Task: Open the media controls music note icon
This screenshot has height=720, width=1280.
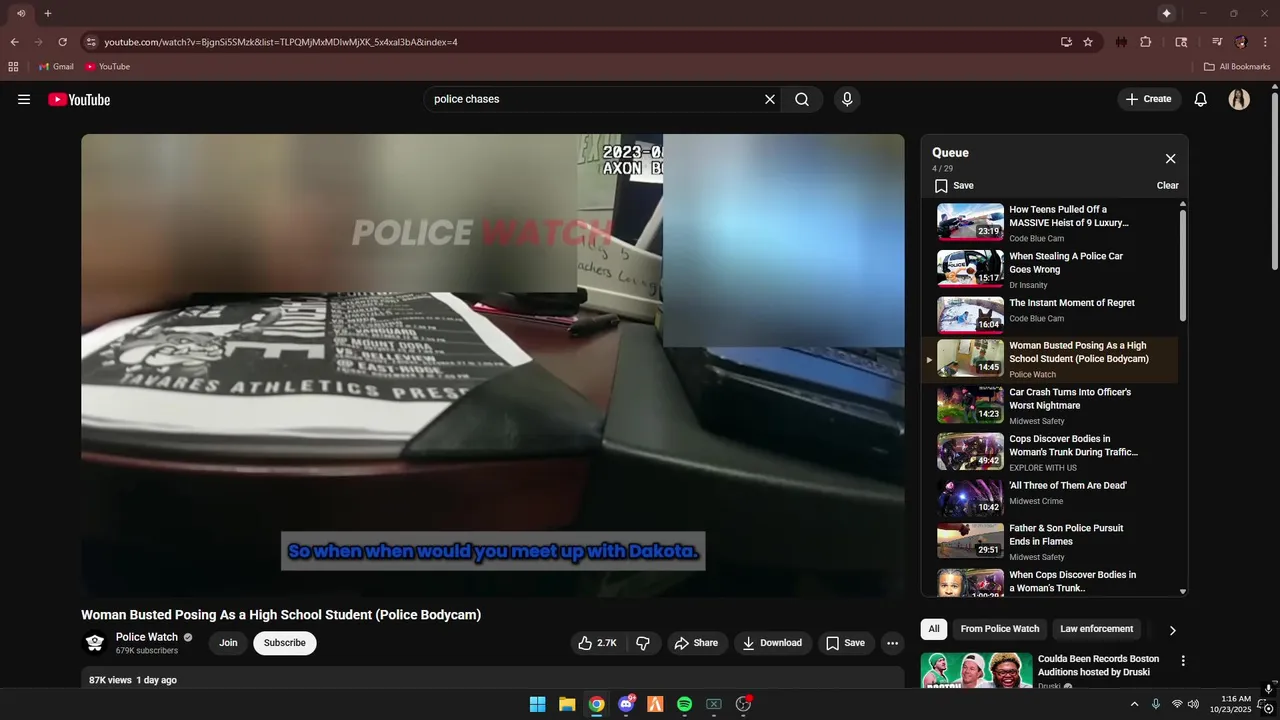Action: (1217, 42)
